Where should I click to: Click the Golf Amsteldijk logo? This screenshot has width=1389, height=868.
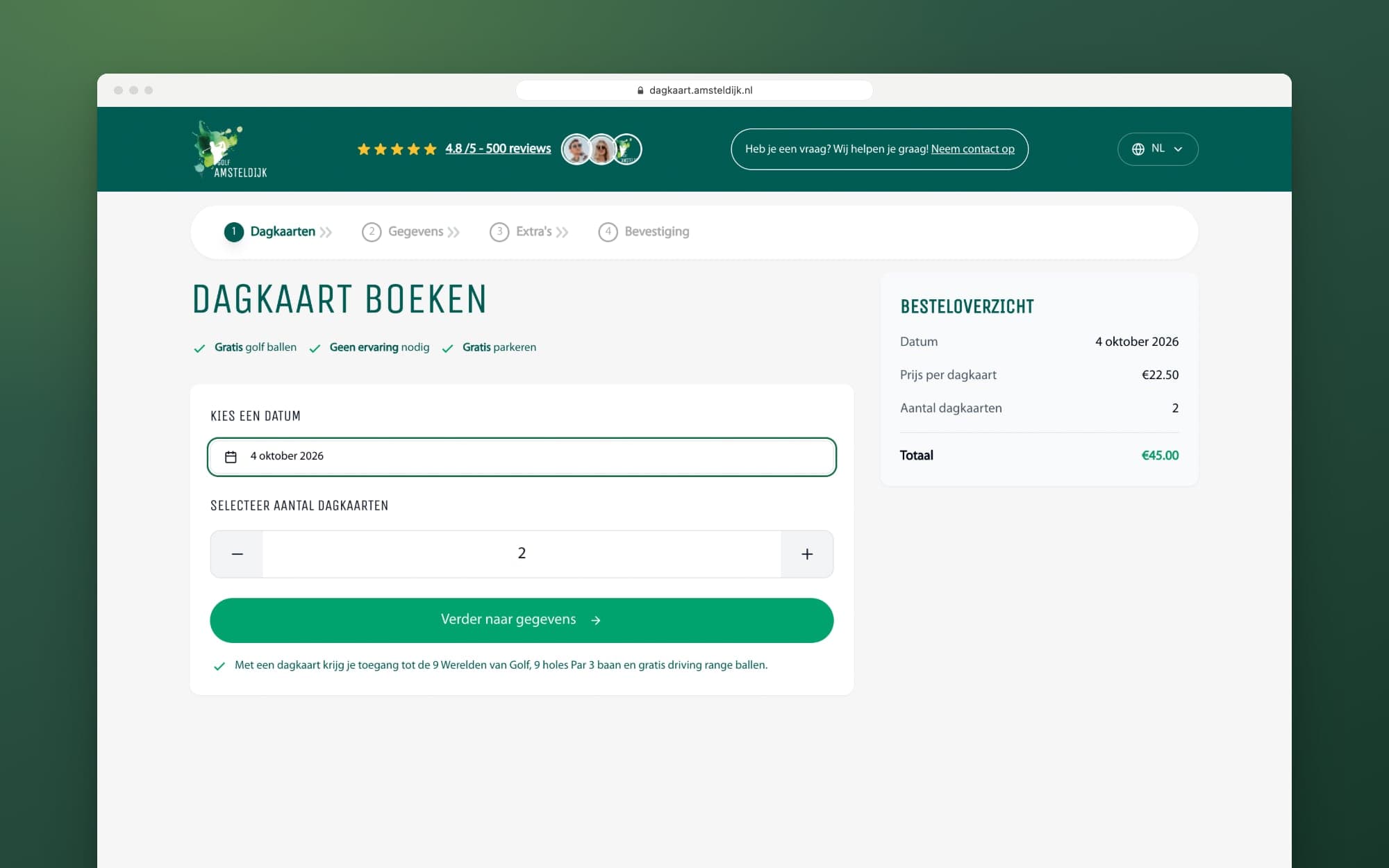(x=230, y=149)
